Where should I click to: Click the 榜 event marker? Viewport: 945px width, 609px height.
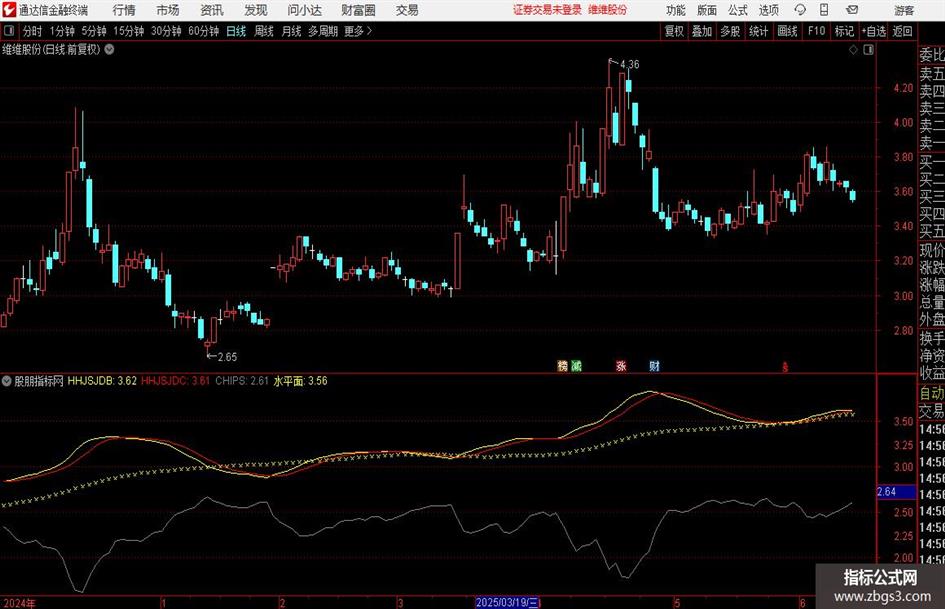[x=562, y=365]
